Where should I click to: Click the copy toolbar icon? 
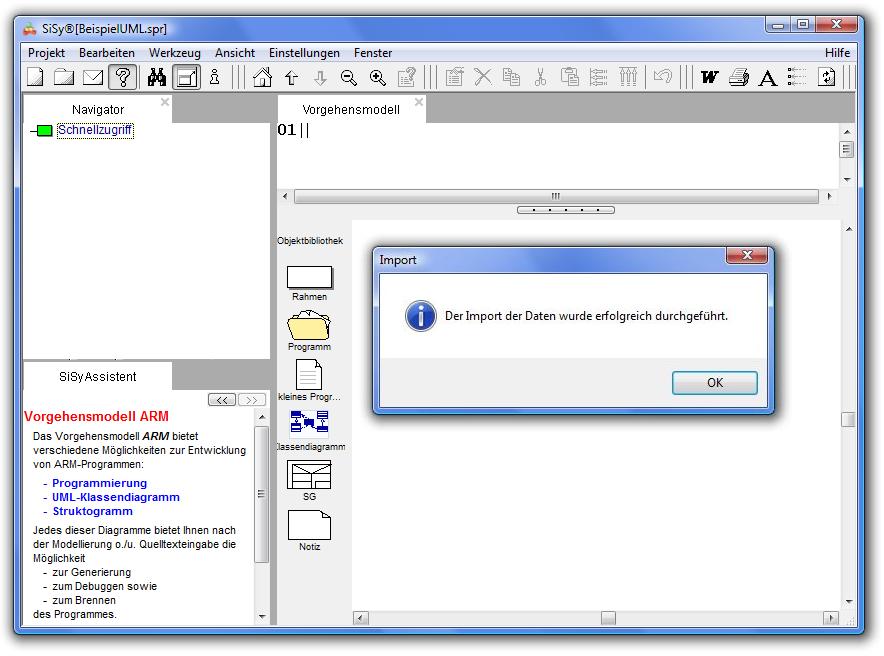tap(511, 77)
